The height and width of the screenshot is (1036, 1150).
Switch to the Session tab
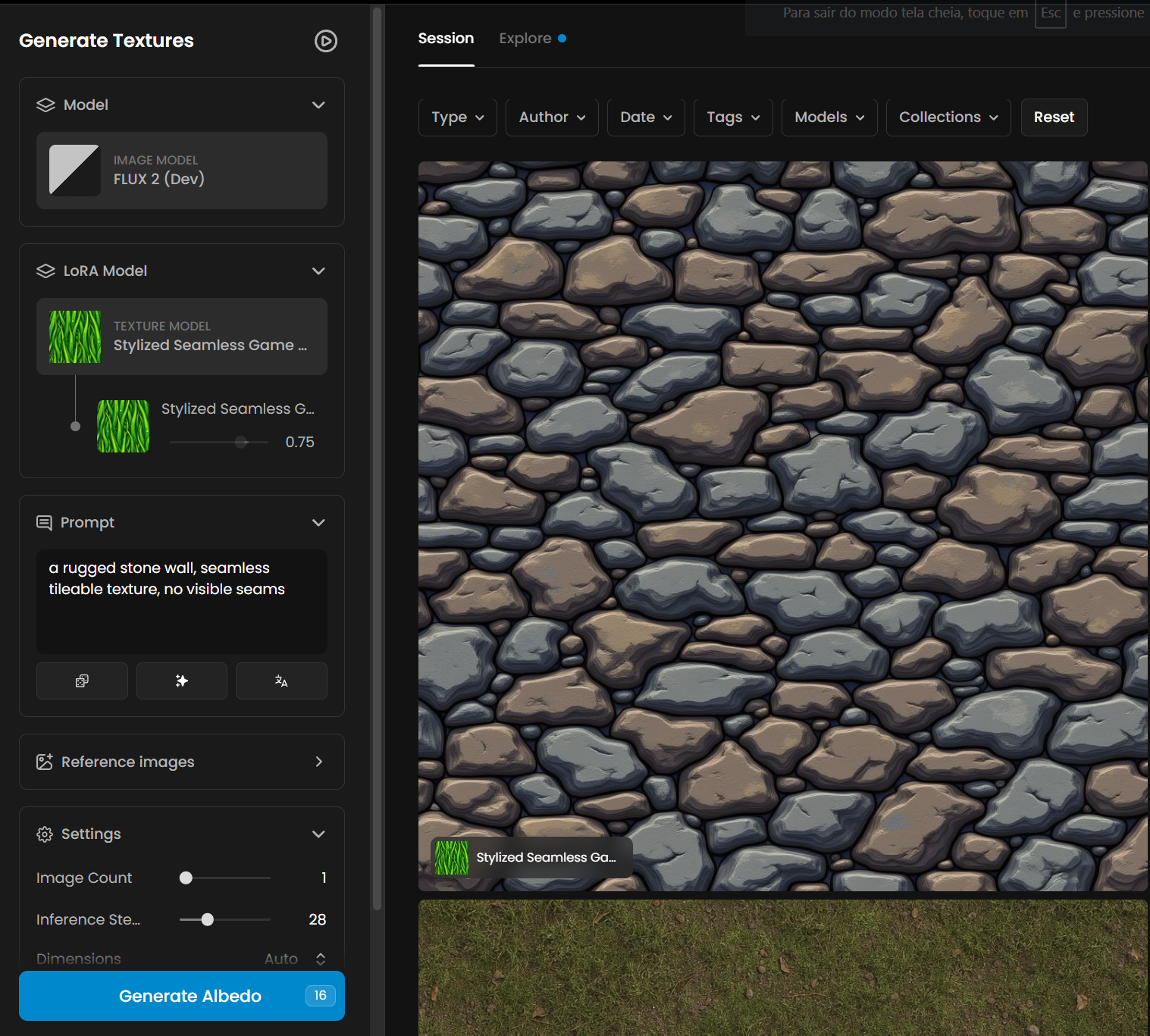(446, 38)
